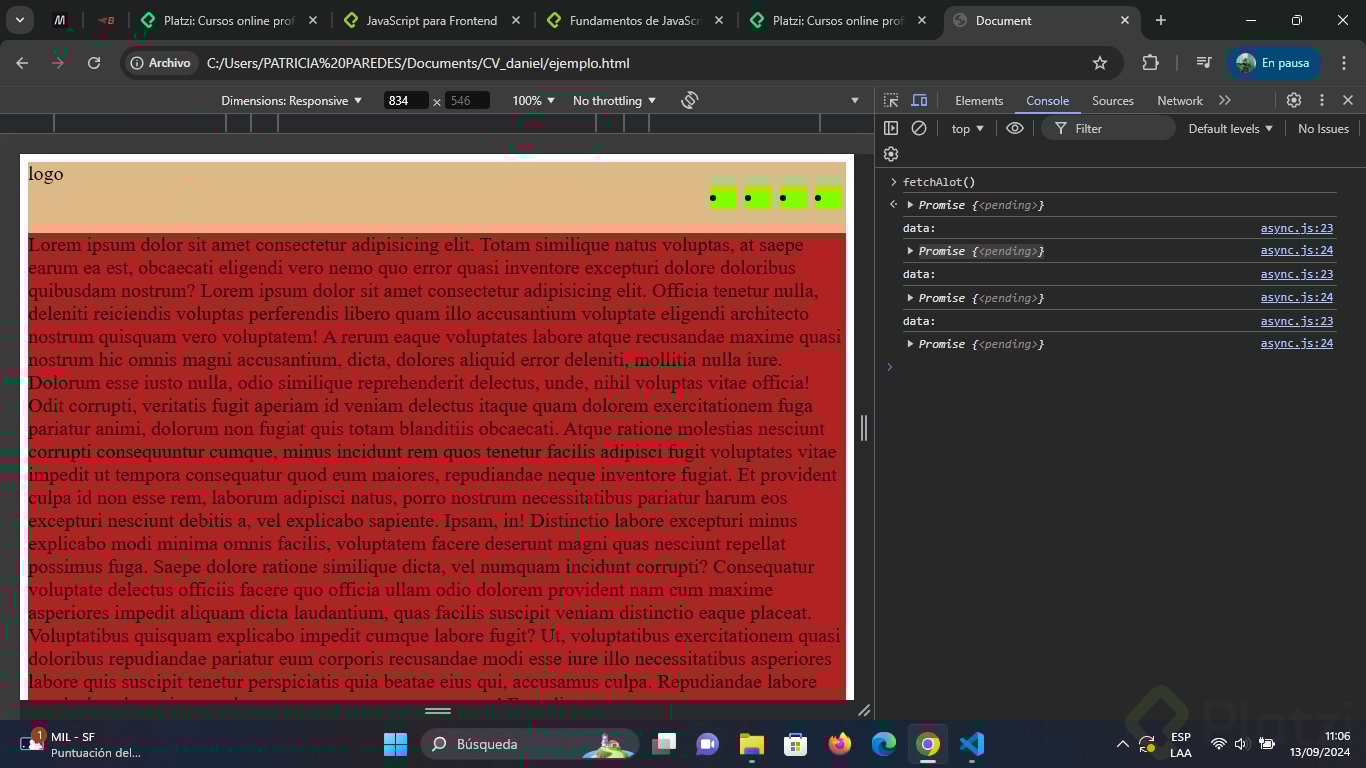The image size is (1366, 768).
Task: Click the viewport right-edge resize handle
Action: [x=864, y=428]
